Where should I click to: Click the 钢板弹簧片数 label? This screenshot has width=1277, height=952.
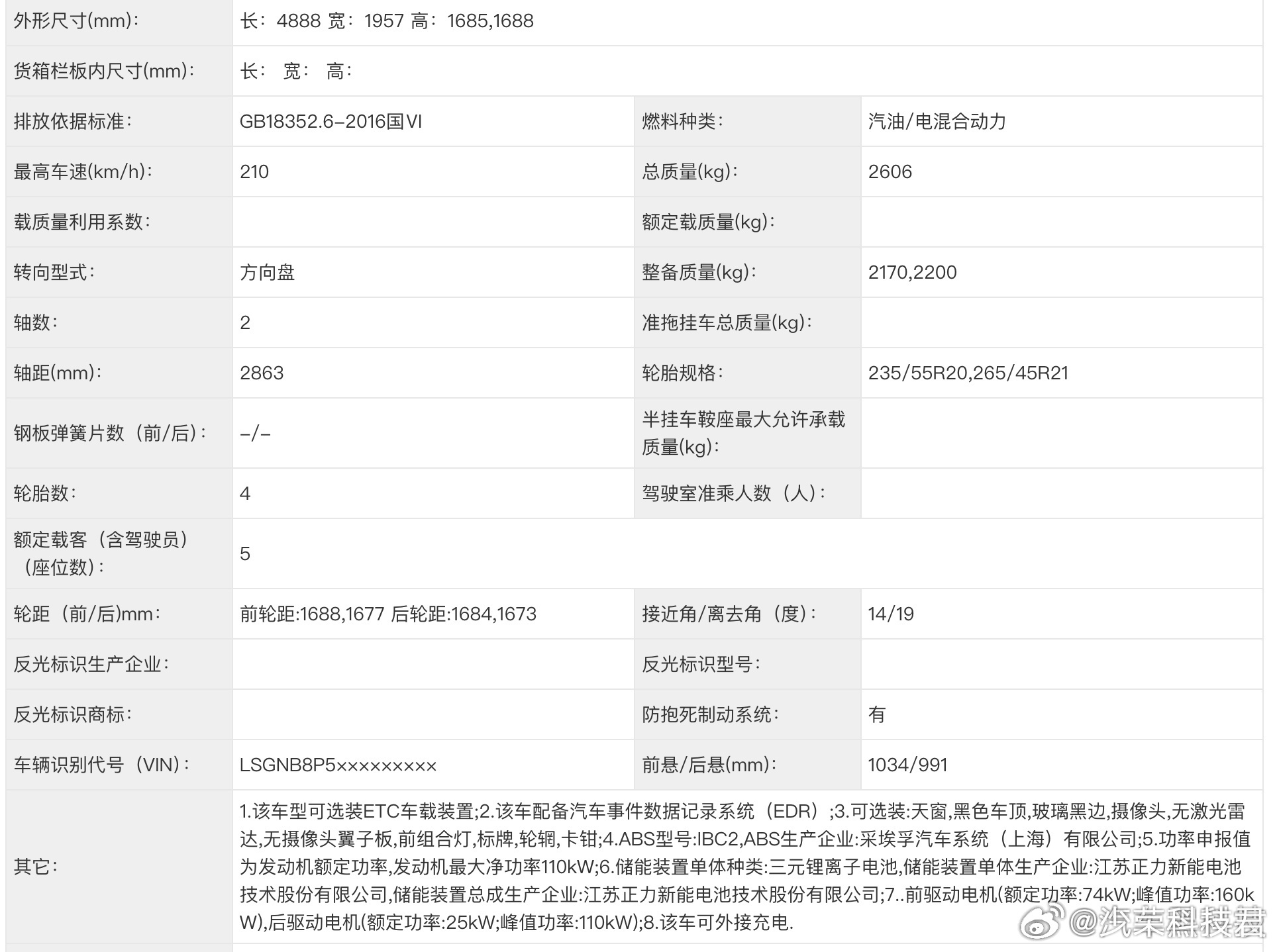[x=110, y=434]
